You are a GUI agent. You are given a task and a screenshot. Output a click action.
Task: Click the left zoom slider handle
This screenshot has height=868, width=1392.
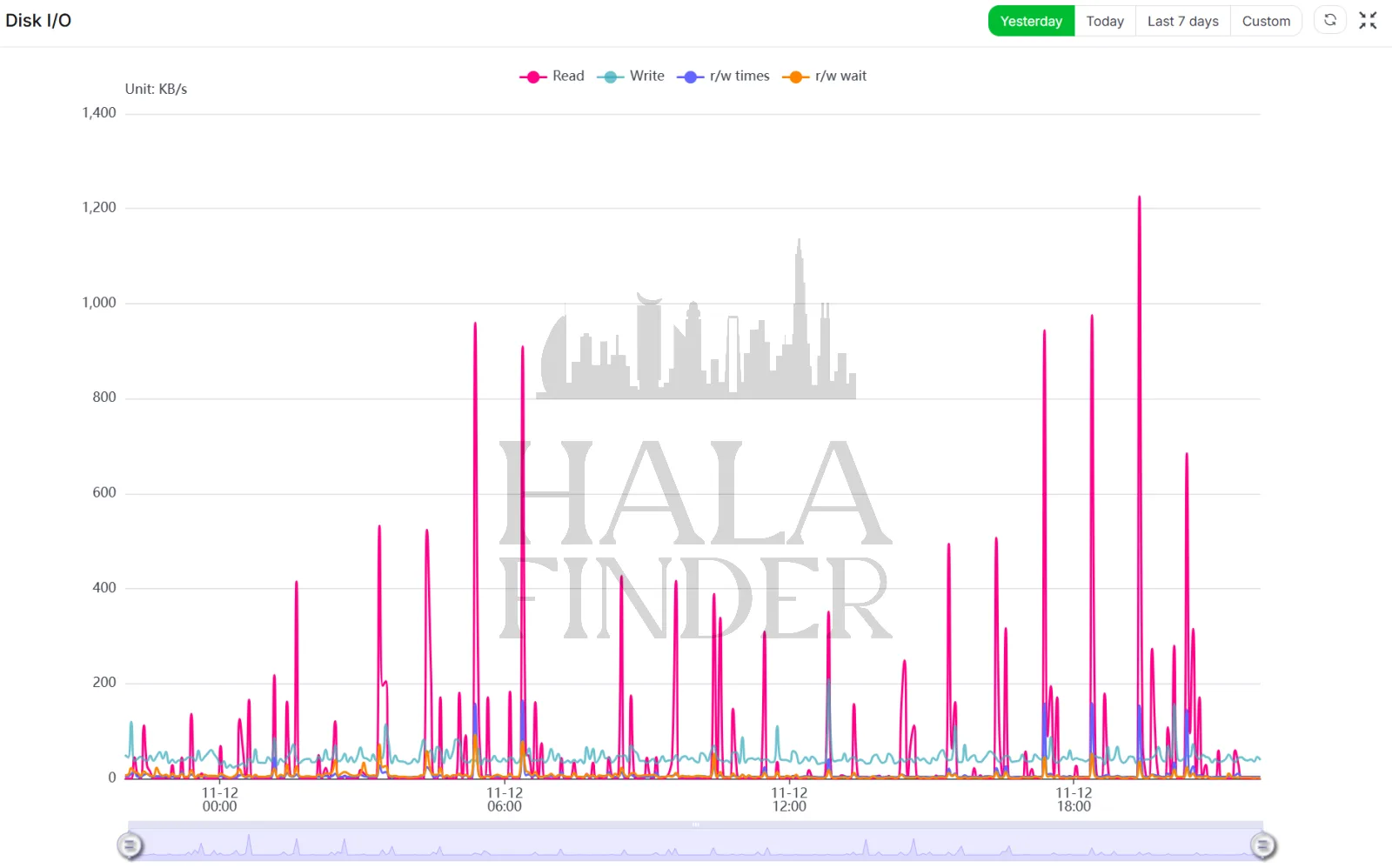(x=130, y=845)
